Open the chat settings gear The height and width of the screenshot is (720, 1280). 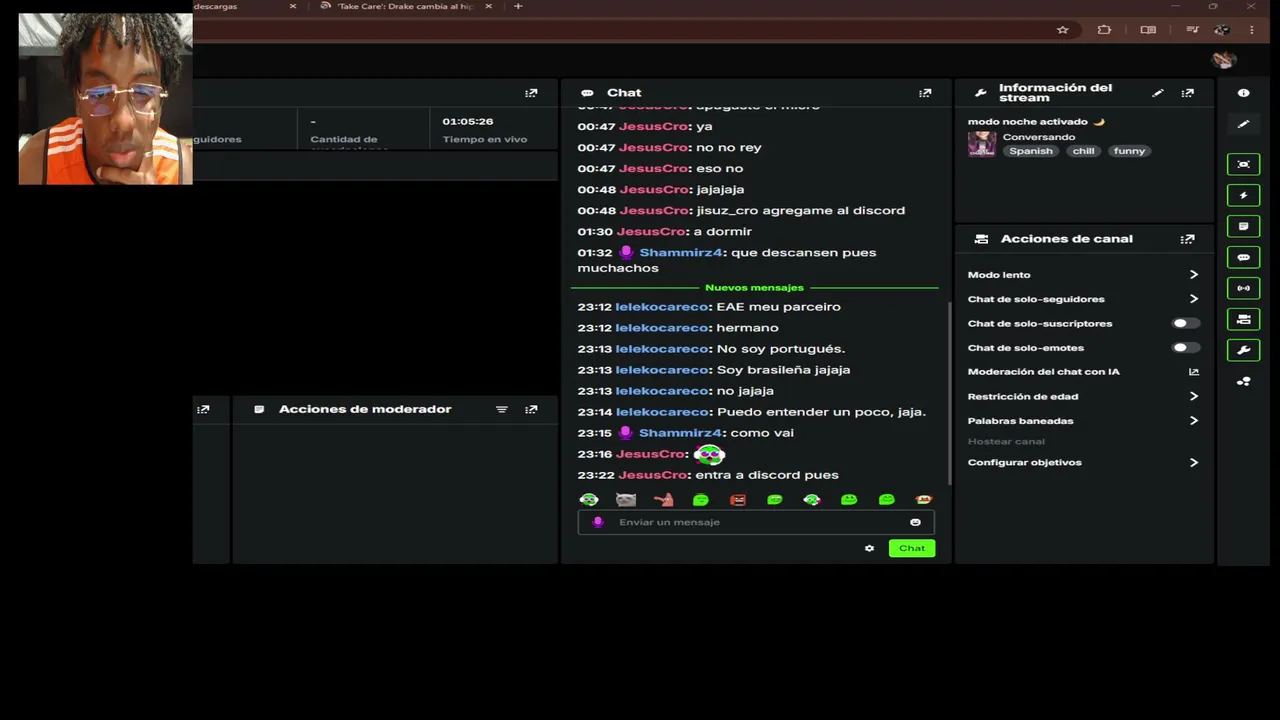point(869,548)
